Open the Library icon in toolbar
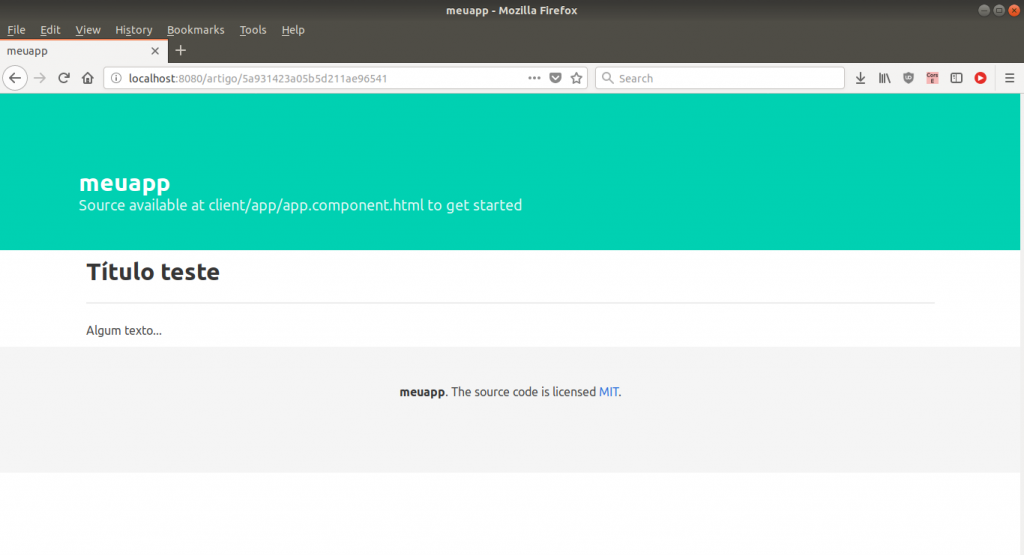This screenshot has height=555, width=1024. coord(884,78)
